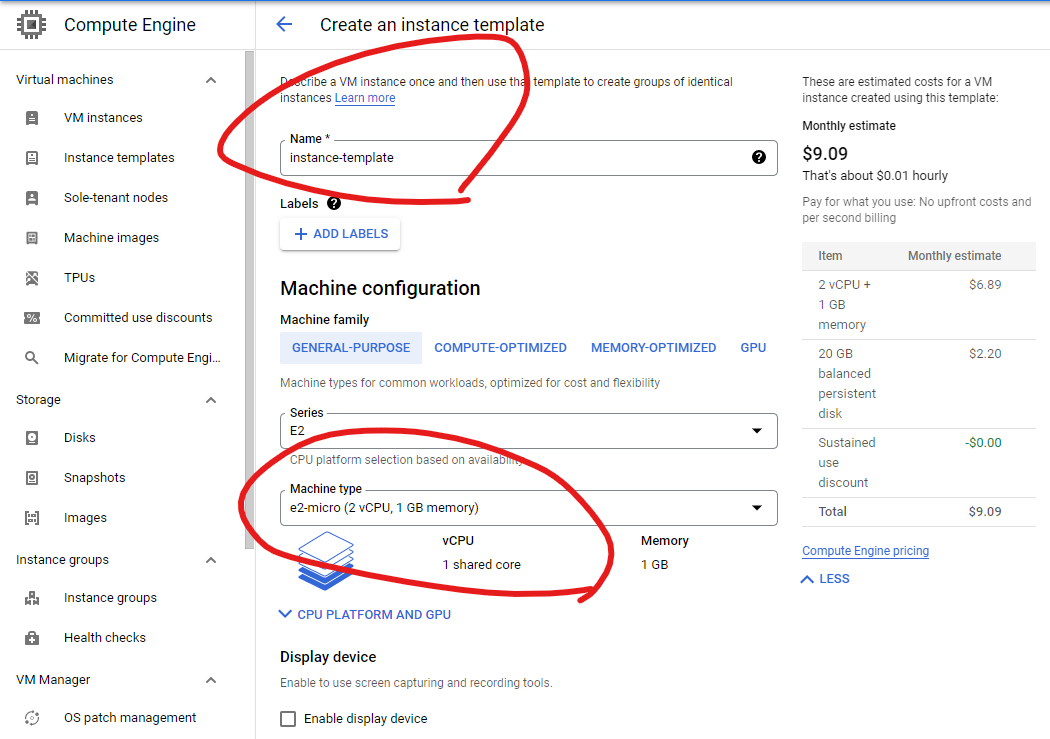Open help tooltip in the Name field

coord(759,157)
